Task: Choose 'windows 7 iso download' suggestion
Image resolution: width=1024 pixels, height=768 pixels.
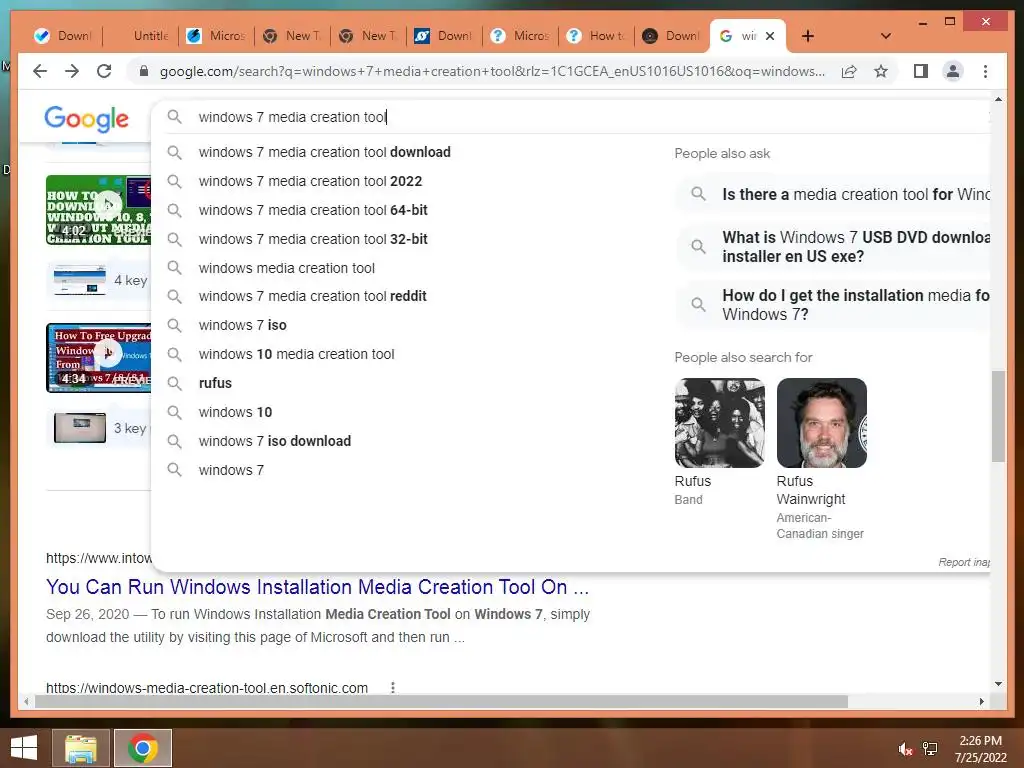Action: click(274, 441)
